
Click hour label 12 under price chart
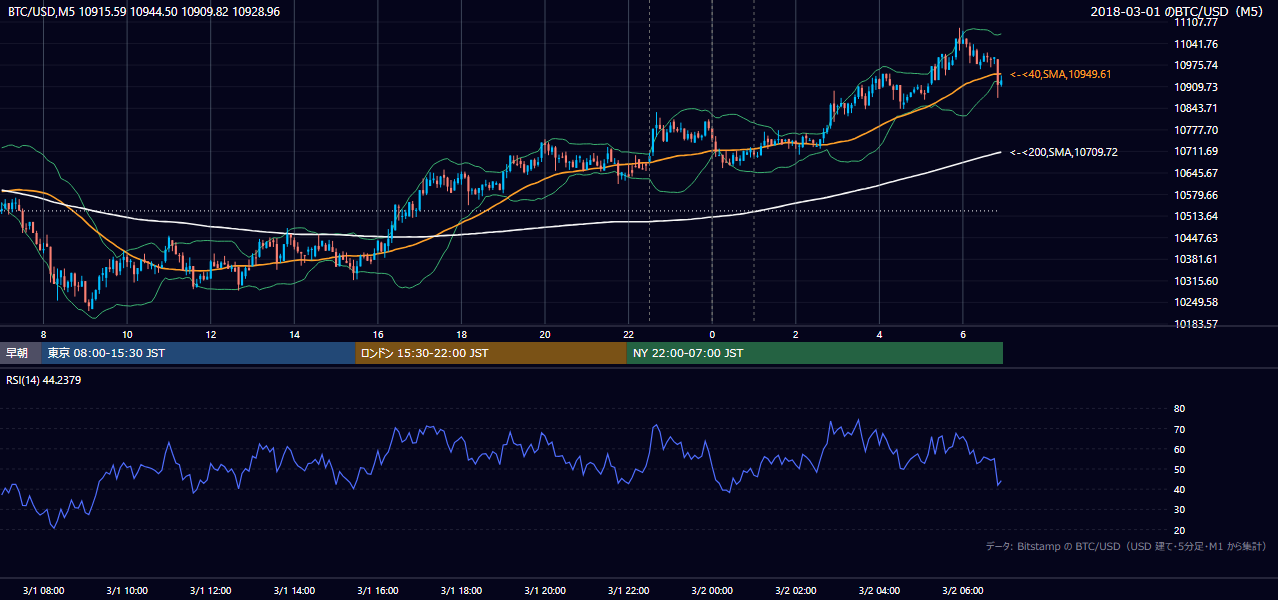coord(210,334)
